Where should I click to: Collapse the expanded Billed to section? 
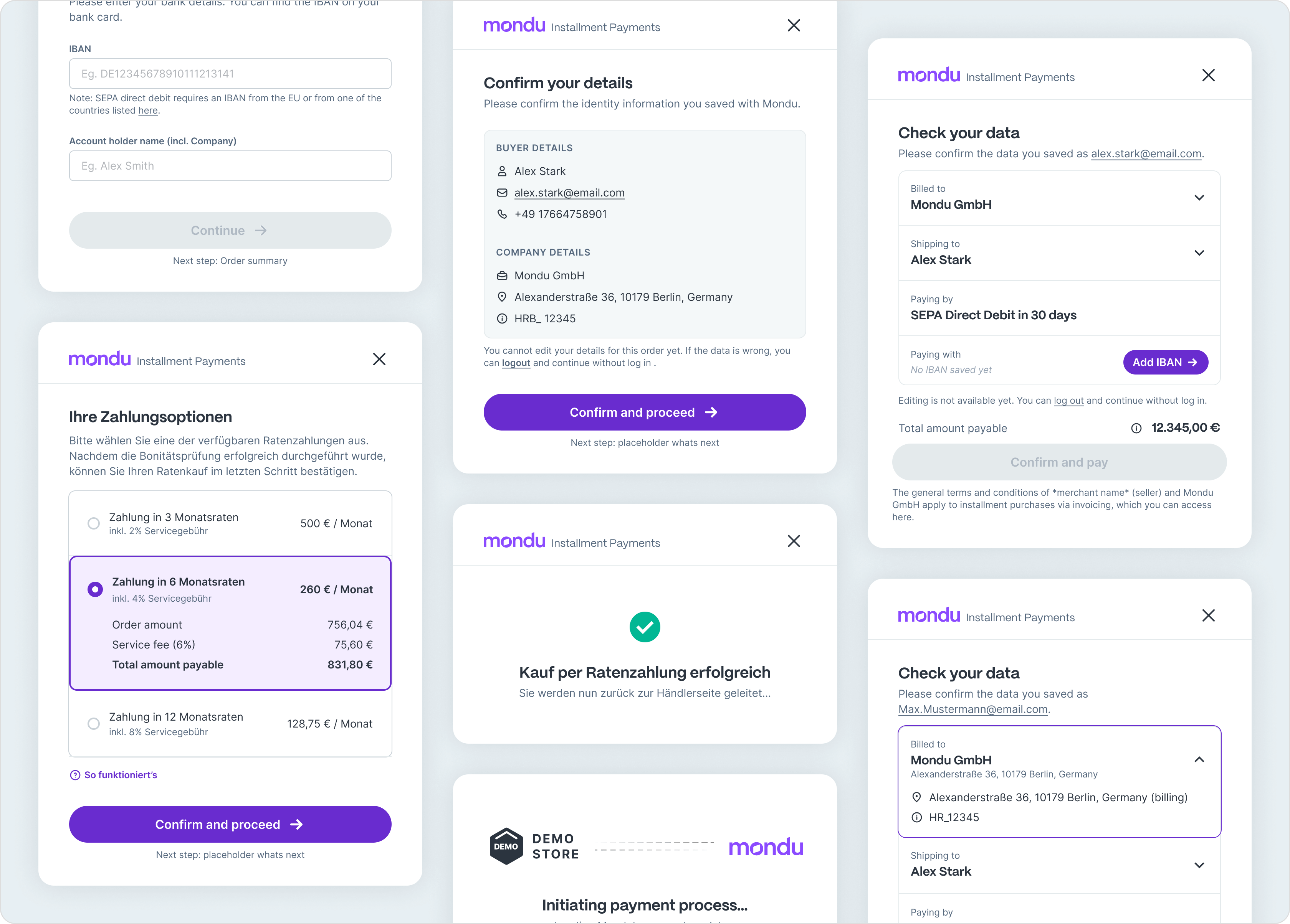(x=1199, y=760)
